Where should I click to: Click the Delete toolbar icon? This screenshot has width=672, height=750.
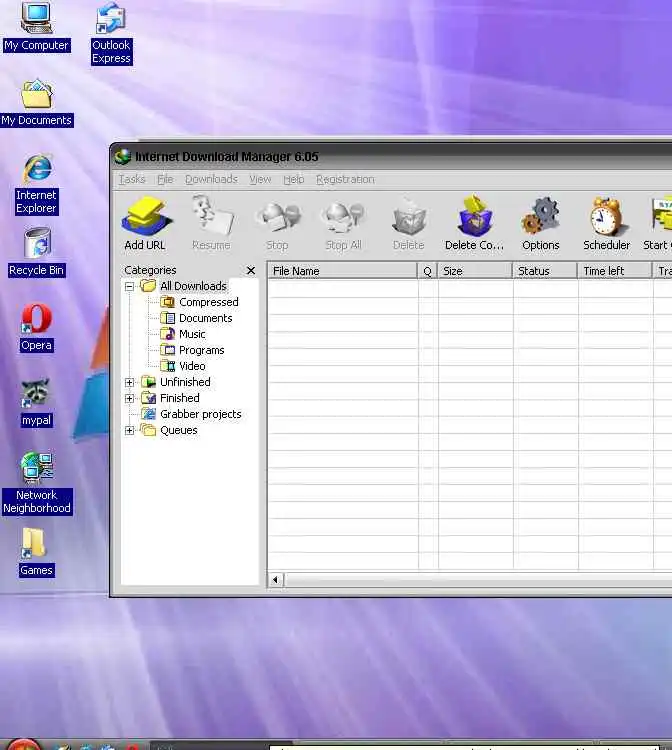pyautogui.click(x=409, y=224)
